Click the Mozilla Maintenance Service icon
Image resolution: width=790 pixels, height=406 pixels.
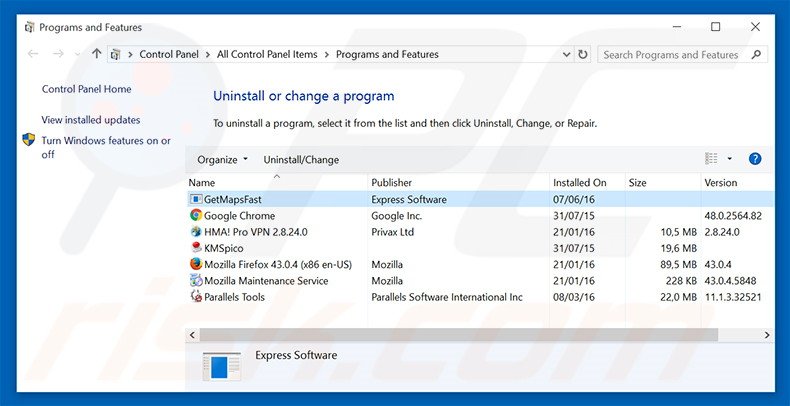pyautogui.click(x=196, y=281)
